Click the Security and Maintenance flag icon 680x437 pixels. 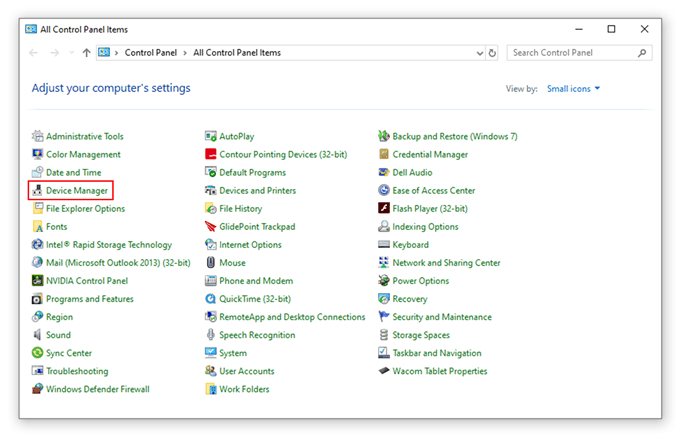(x=384, y=317)
